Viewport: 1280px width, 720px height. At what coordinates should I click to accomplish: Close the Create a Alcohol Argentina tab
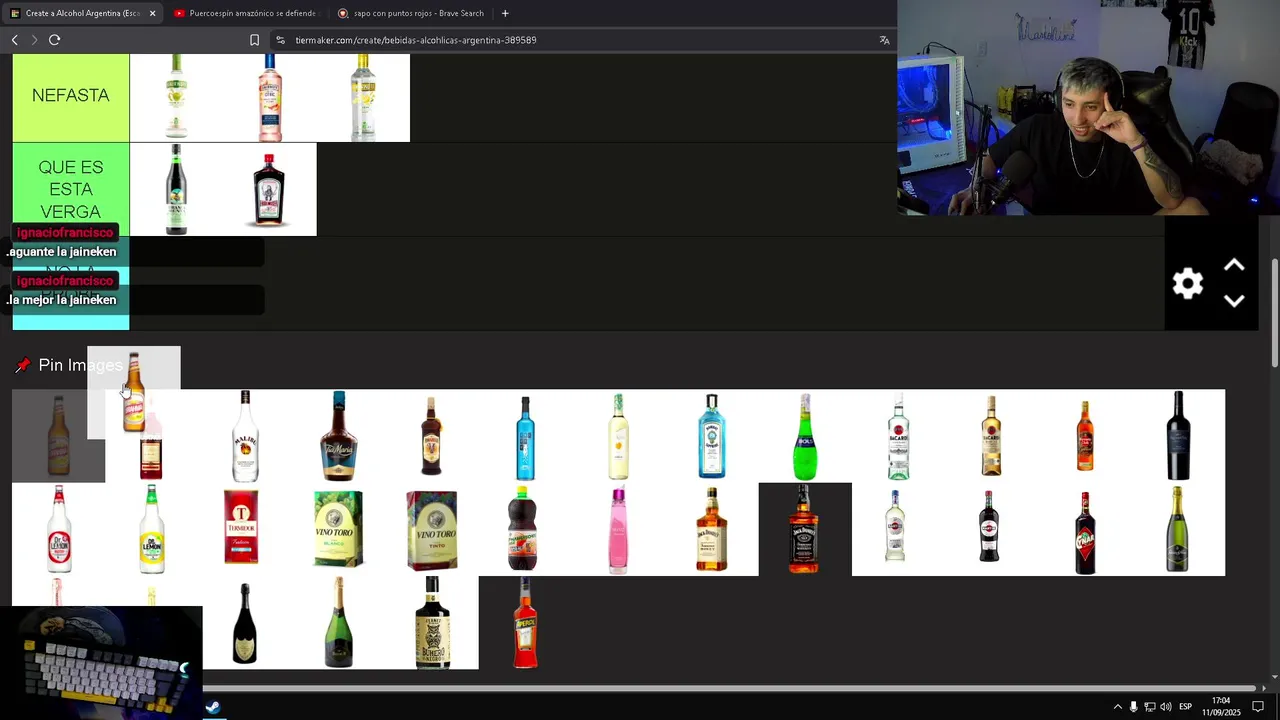152,13
